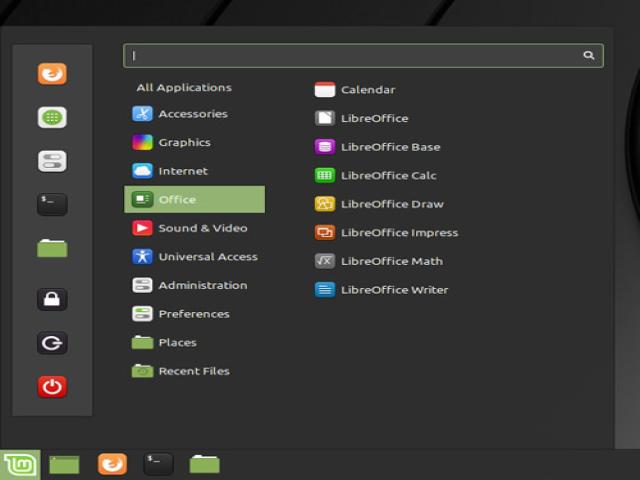640x480 pixels.
Task: Click the search magnifier icon
Action: click(x=589, y=56)
